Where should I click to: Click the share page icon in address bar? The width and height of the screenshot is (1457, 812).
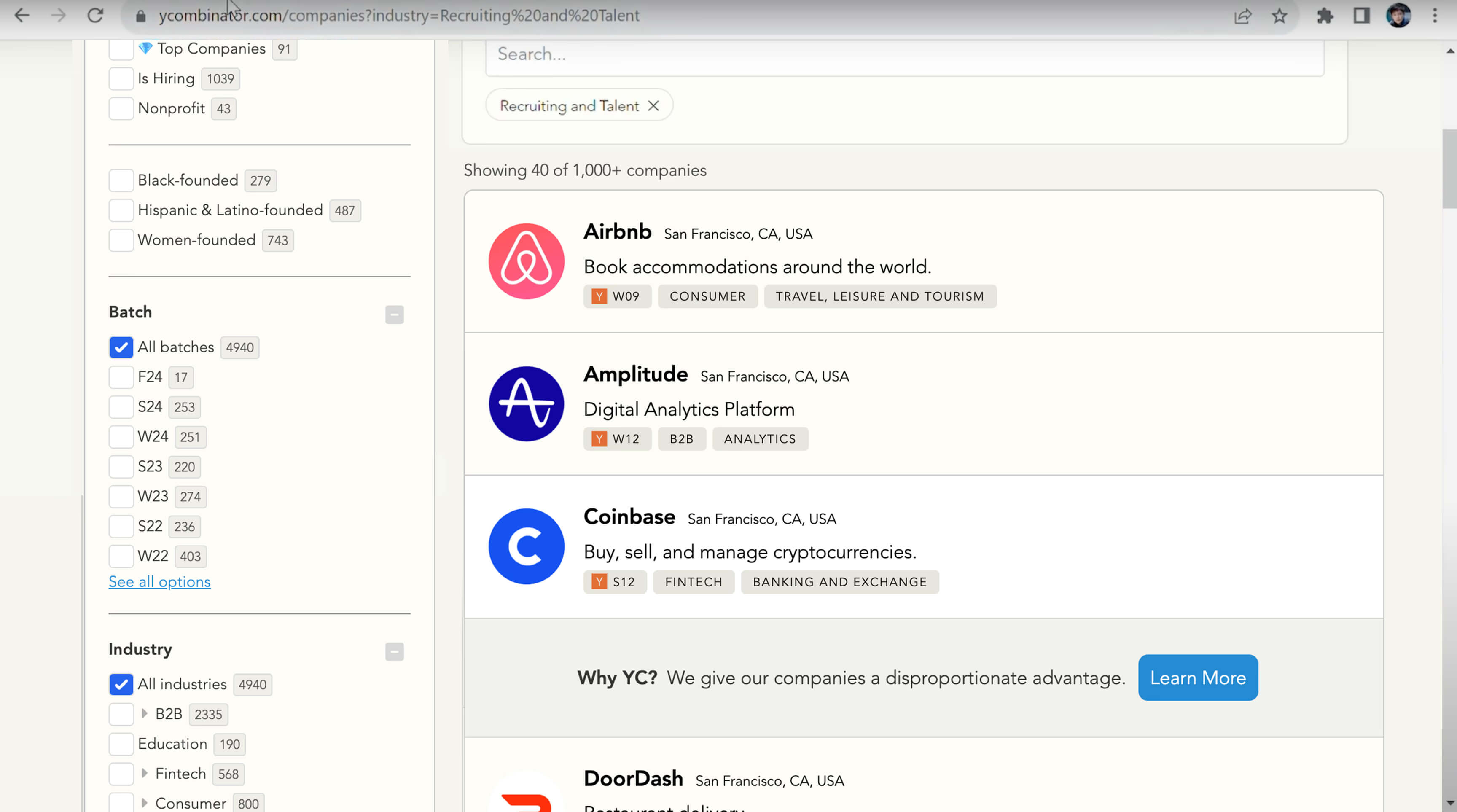[x=1242, y=15]
